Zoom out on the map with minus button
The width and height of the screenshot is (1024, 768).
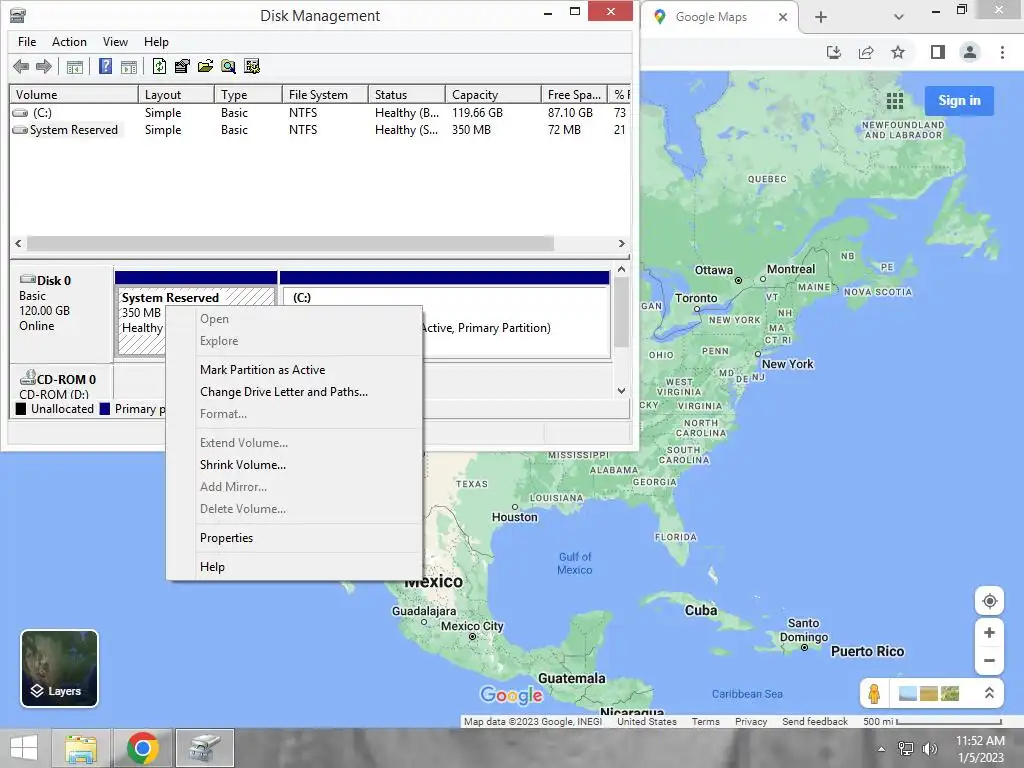click(x=989, y=660)
